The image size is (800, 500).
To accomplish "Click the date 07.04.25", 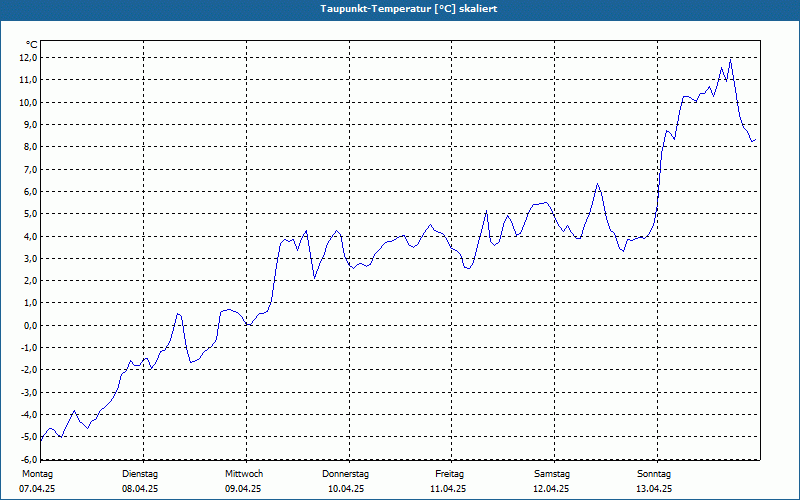I will pyautogui.click(x=37, y=489).
